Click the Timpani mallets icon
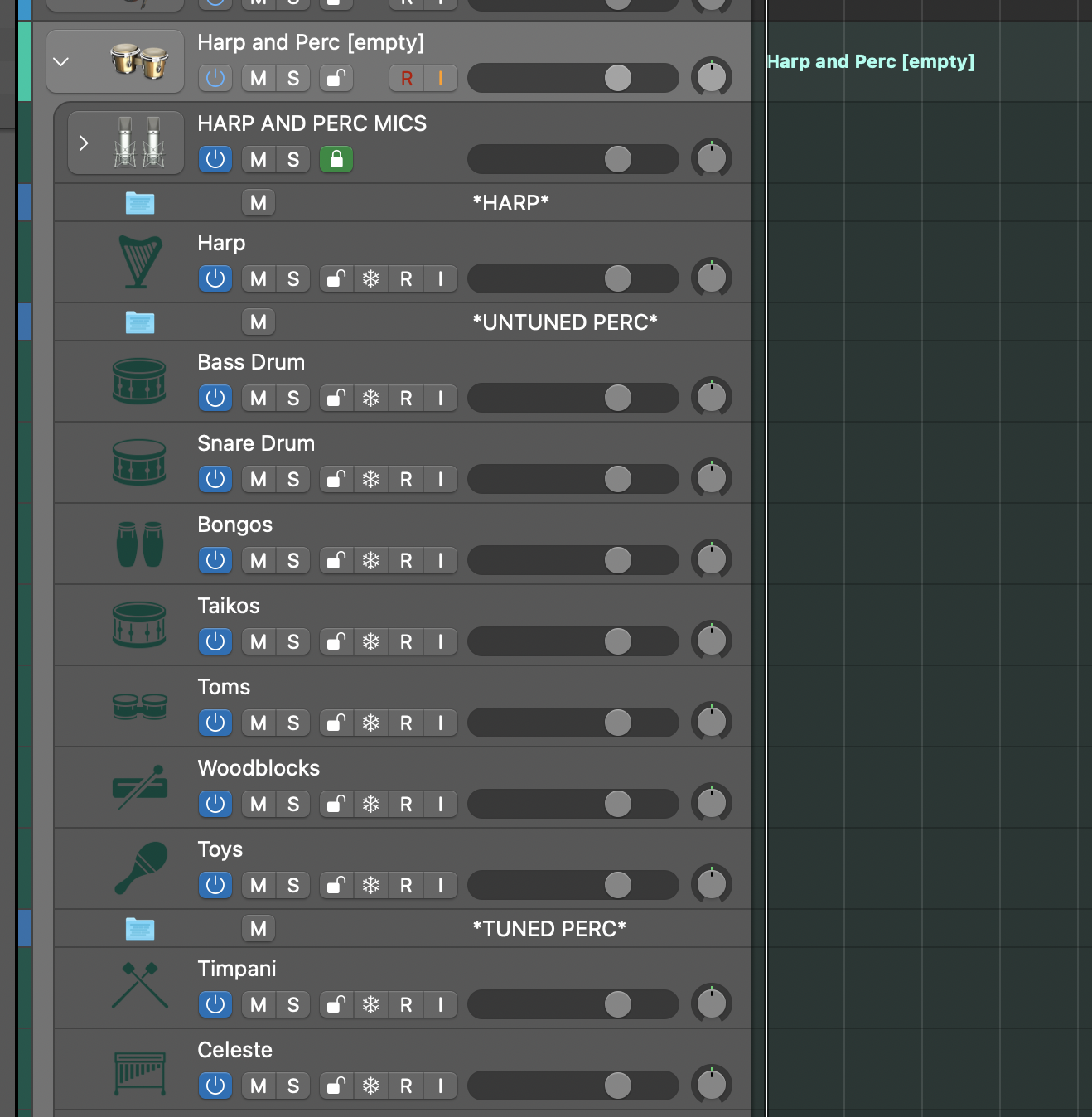 pyautogui.click(x=139, y=985)
